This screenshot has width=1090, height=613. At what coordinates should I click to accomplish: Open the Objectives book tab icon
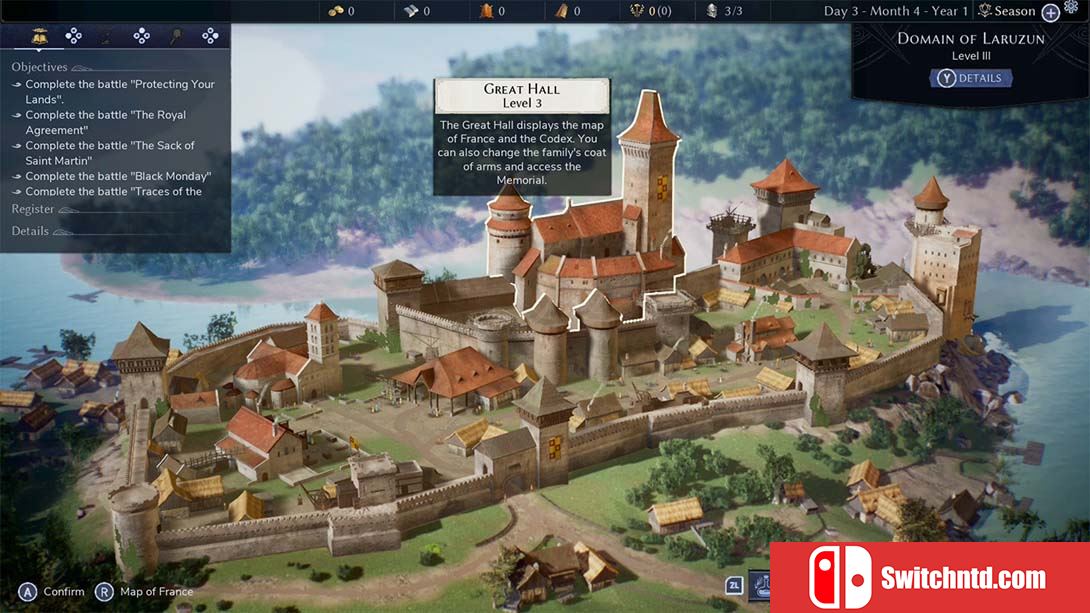40,36
